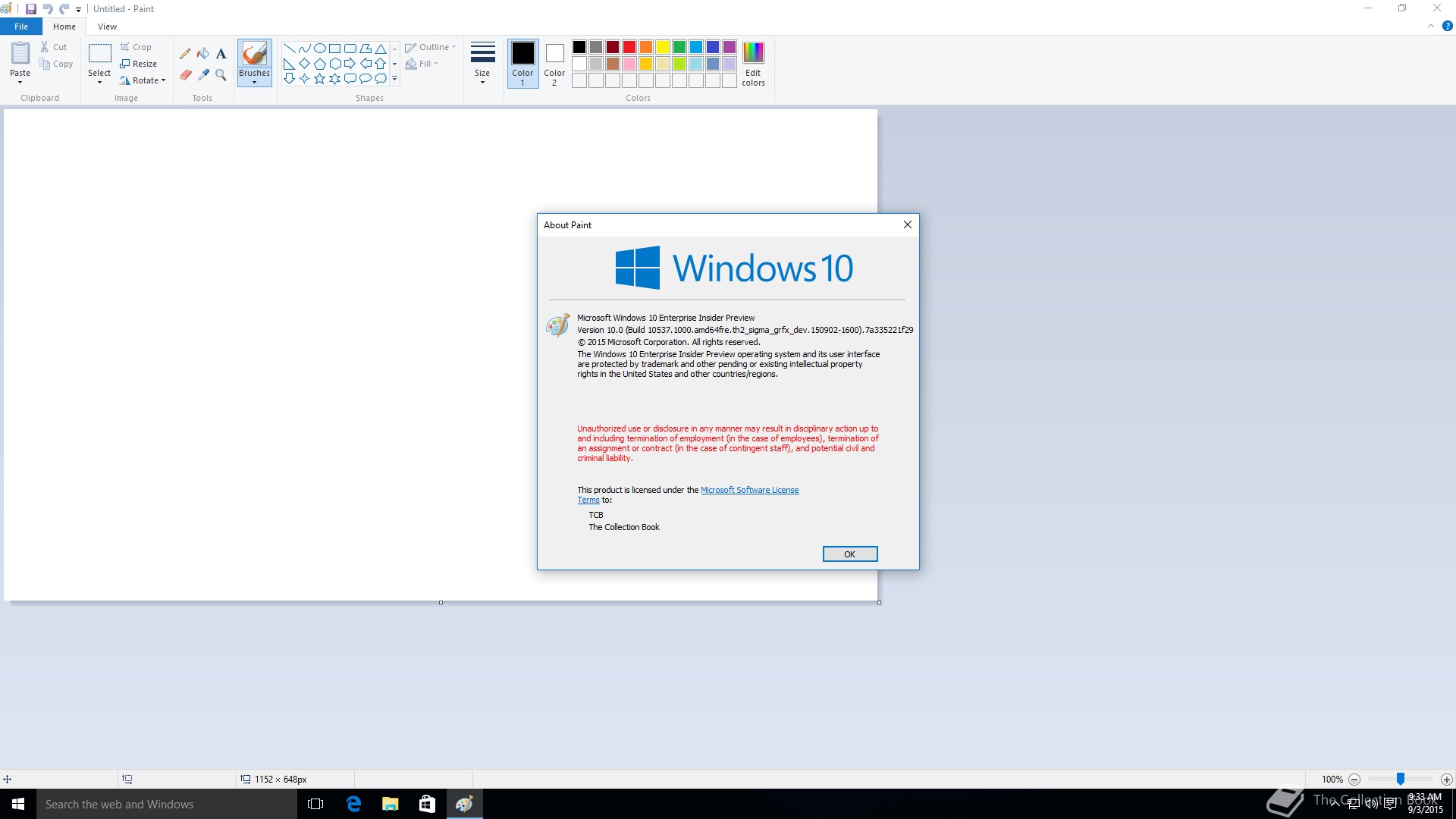Switch to the View ribbon tab
The width and height of the screenshot is (1456, 819).
click(107, 27)
